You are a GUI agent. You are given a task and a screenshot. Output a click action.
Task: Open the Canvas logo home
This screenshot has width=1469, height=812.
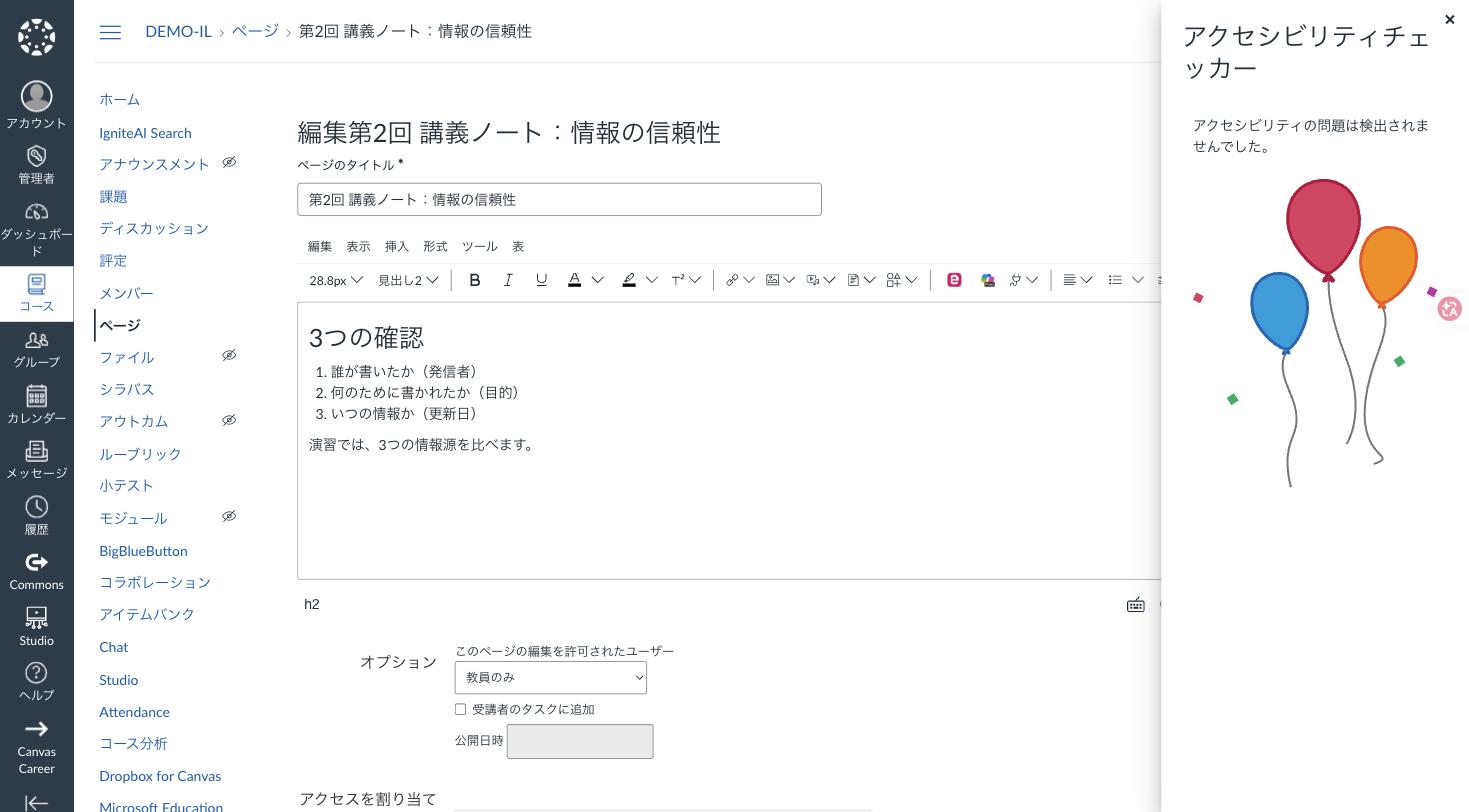tap(36, 37)
